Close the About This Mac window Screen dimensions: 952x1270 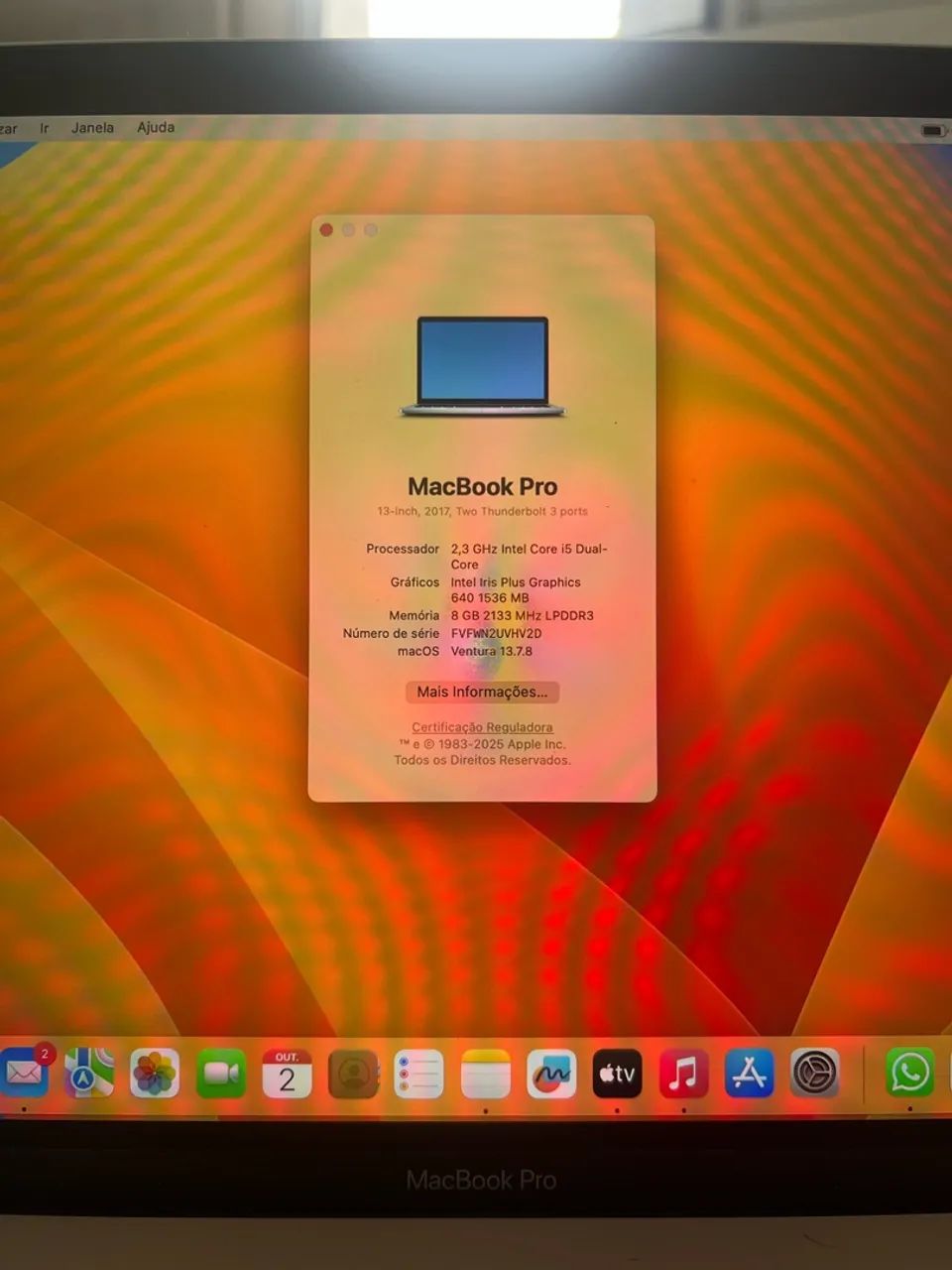click(326, 230)
